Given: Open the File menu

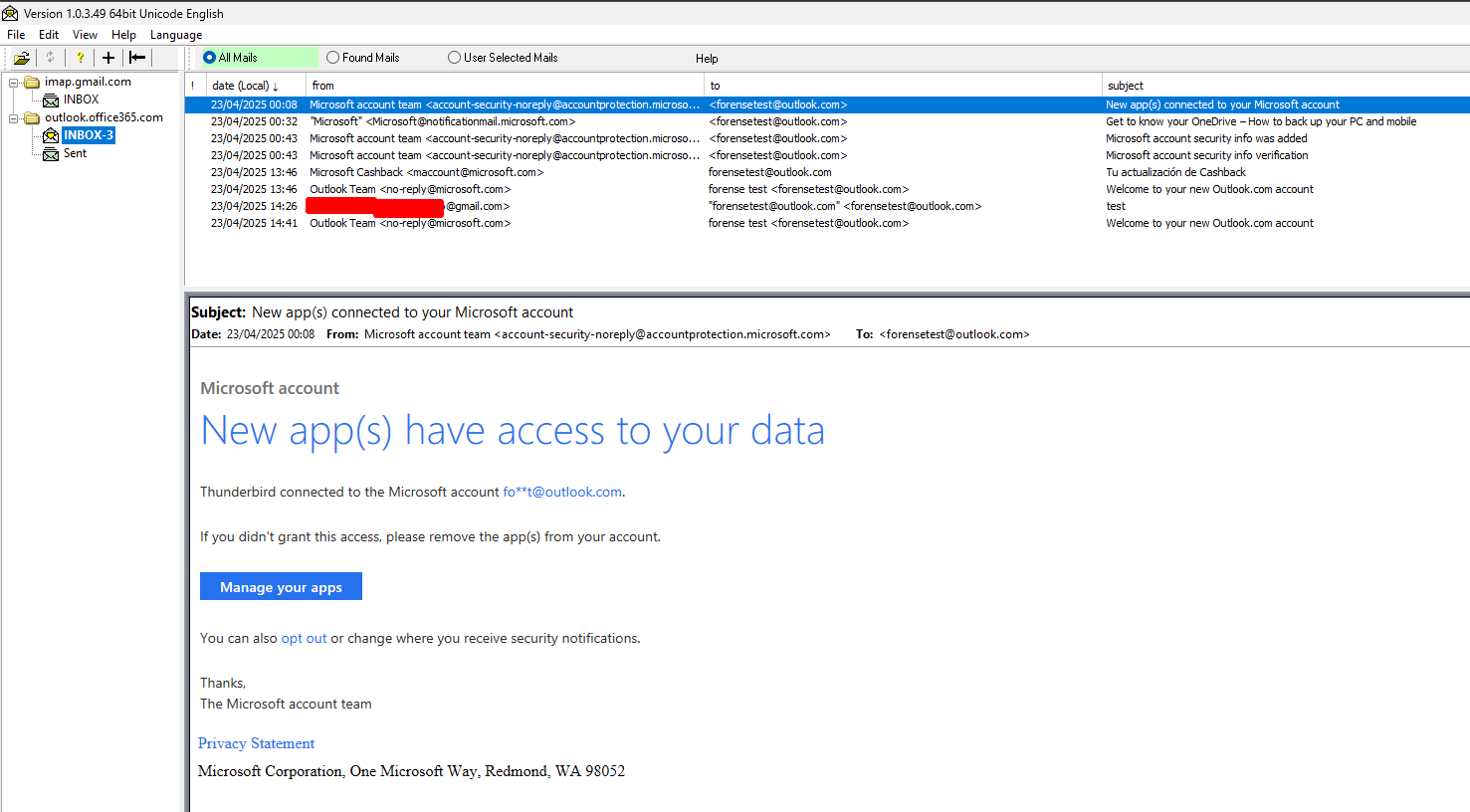Looking at the screenshot, I should pyautogui.click(x=16, y=35).
